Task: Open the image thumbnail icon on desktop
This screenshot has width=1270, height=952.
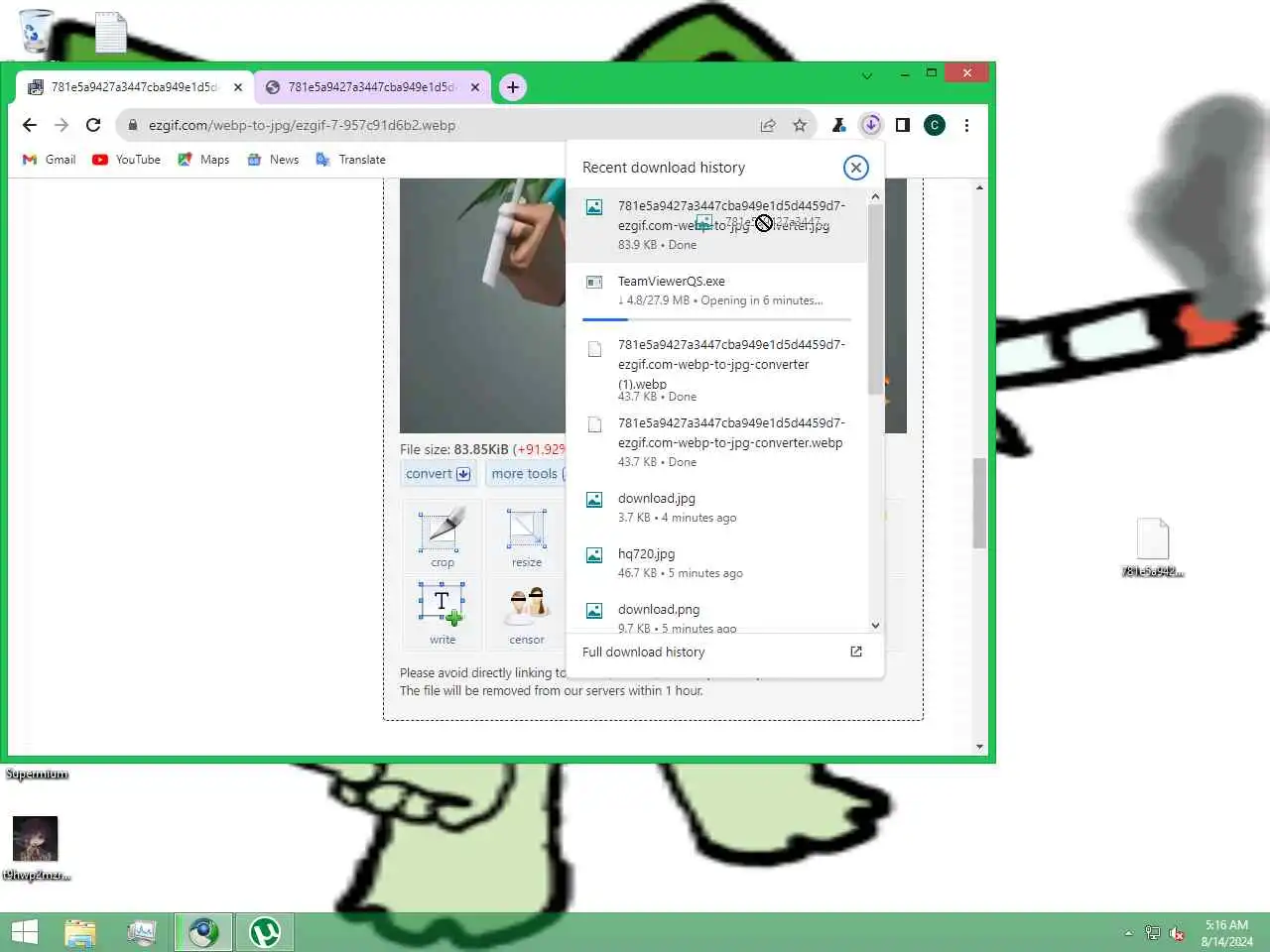Action: (x=36, y=849)
